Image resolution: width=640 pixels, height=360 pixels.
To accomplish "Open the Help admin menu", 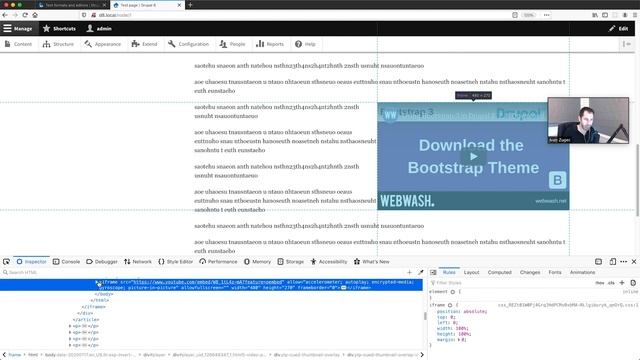I will [305, 44].
